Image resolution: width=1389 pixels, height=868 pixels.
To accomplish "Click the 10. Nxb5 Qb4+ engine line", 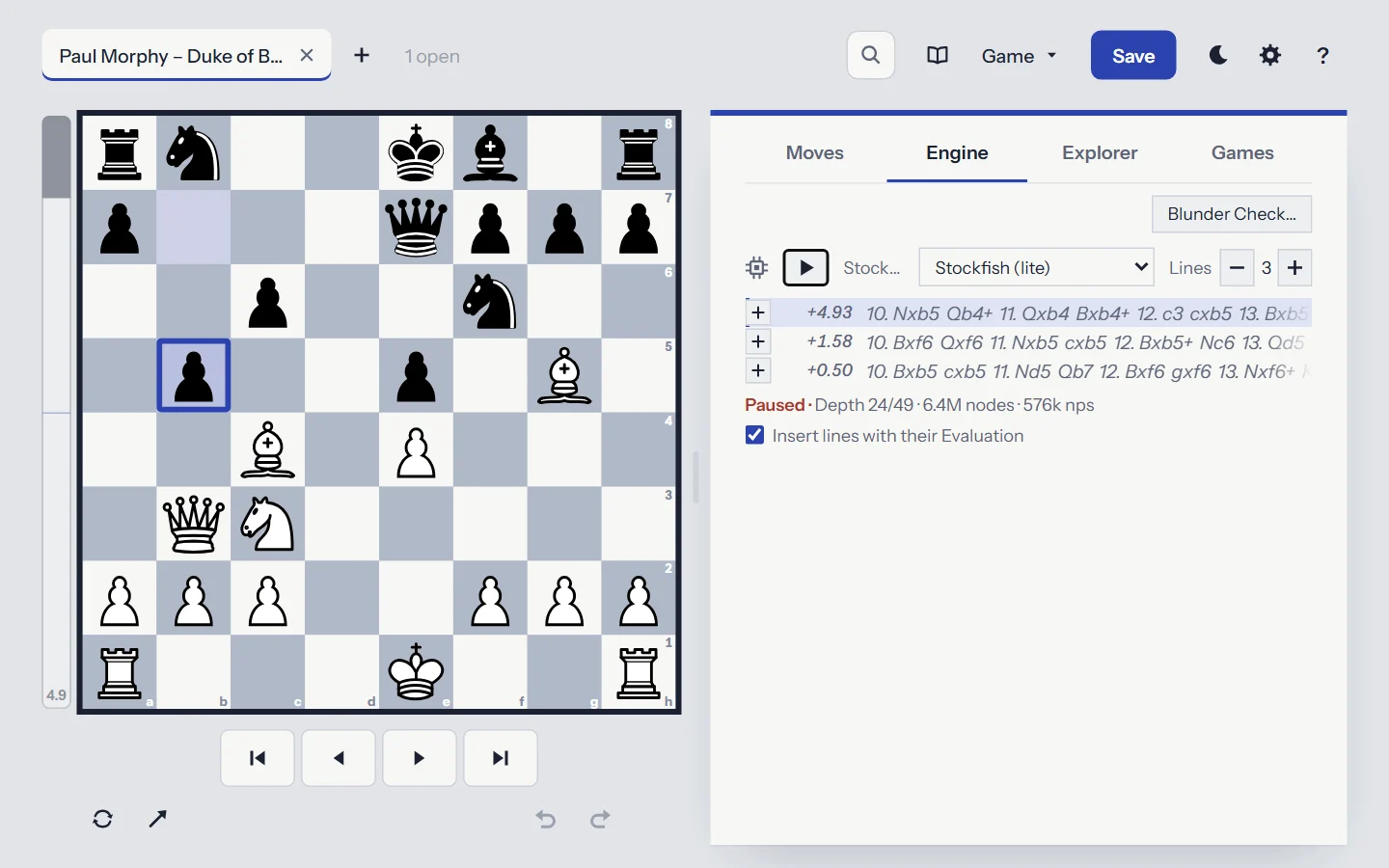I will tap(1087, 312).
